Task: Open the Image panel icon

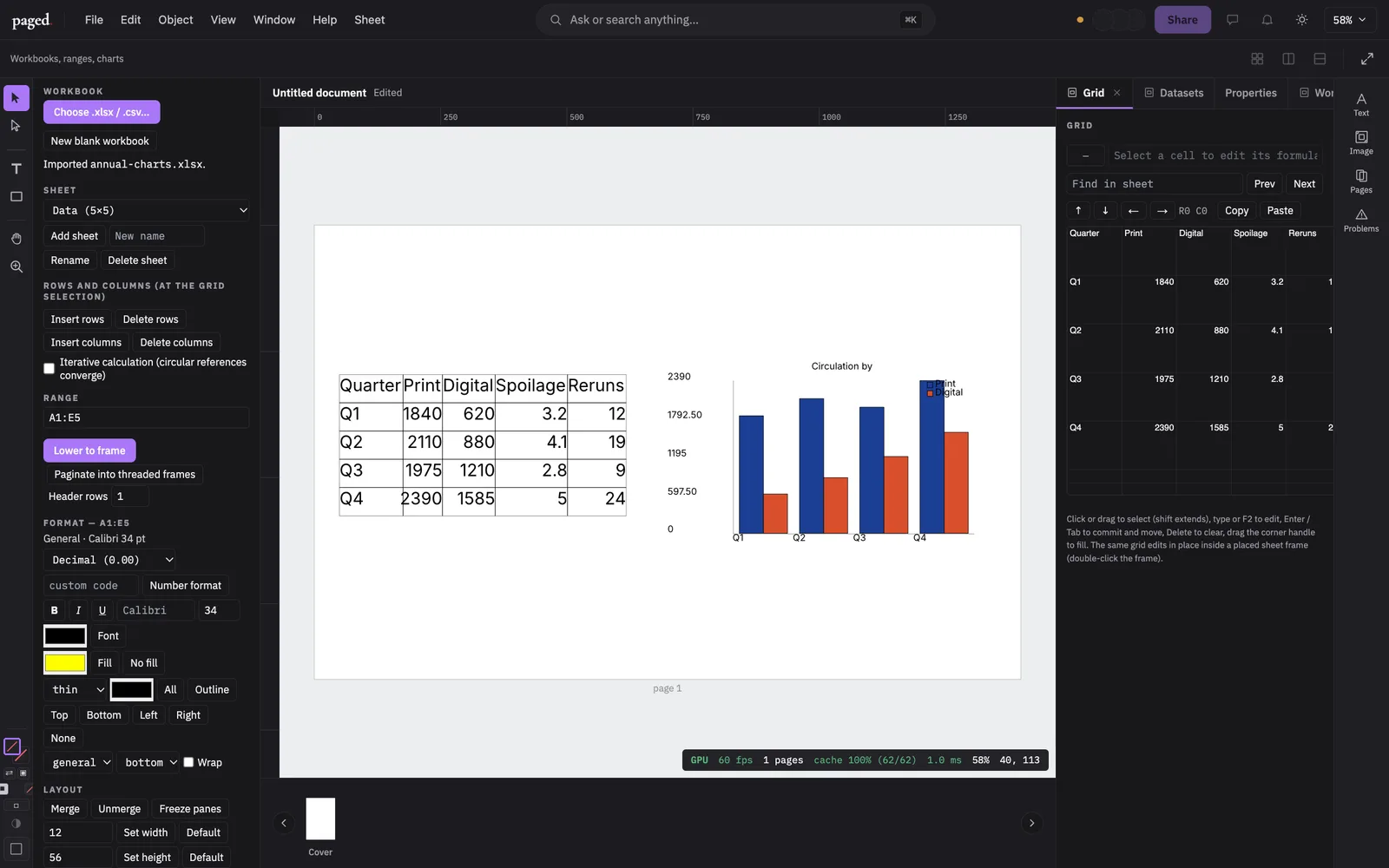Action: click(1361, 143)
